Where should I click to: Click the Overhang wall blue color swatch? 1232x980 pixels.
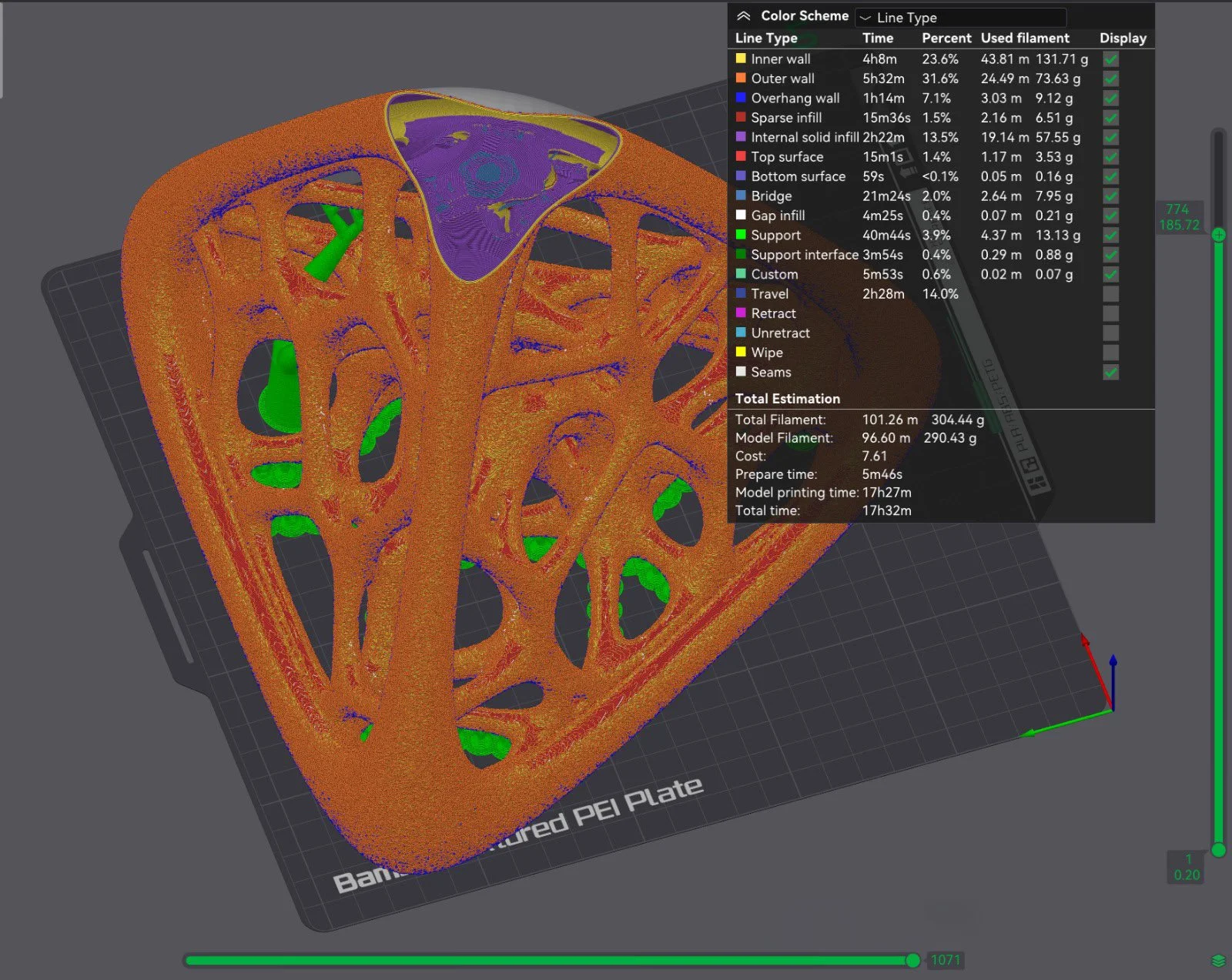click(741, 98)
